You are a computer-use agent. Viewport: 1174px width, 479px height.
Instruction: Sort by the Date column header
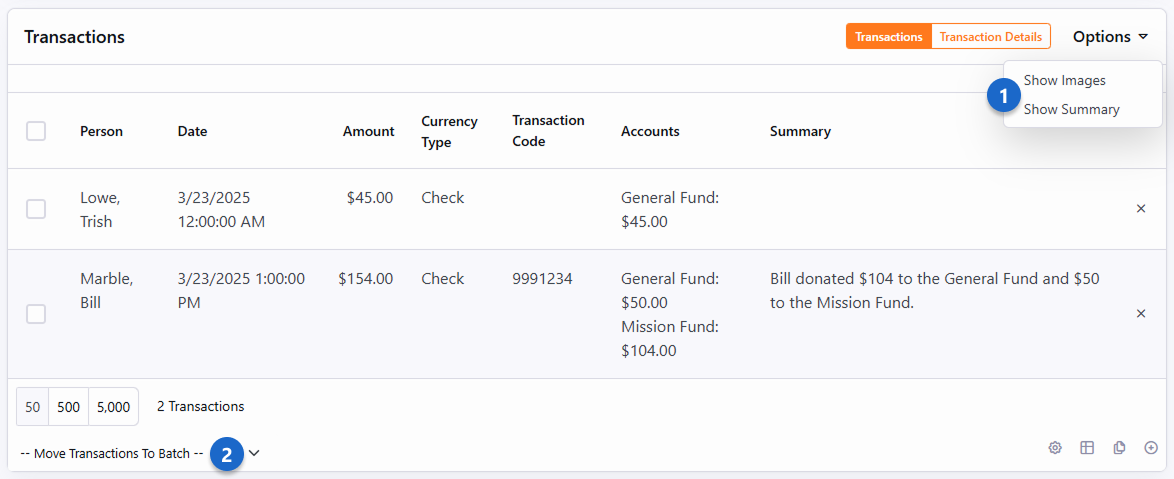point(192,131)
